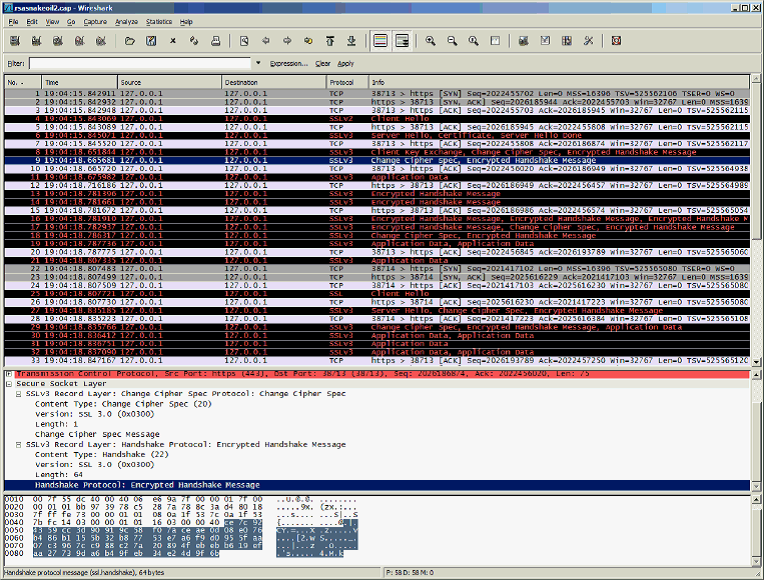Zoom in using the magnifier plus icon
This screenshot has width=764, height=580.
[430, 41]
